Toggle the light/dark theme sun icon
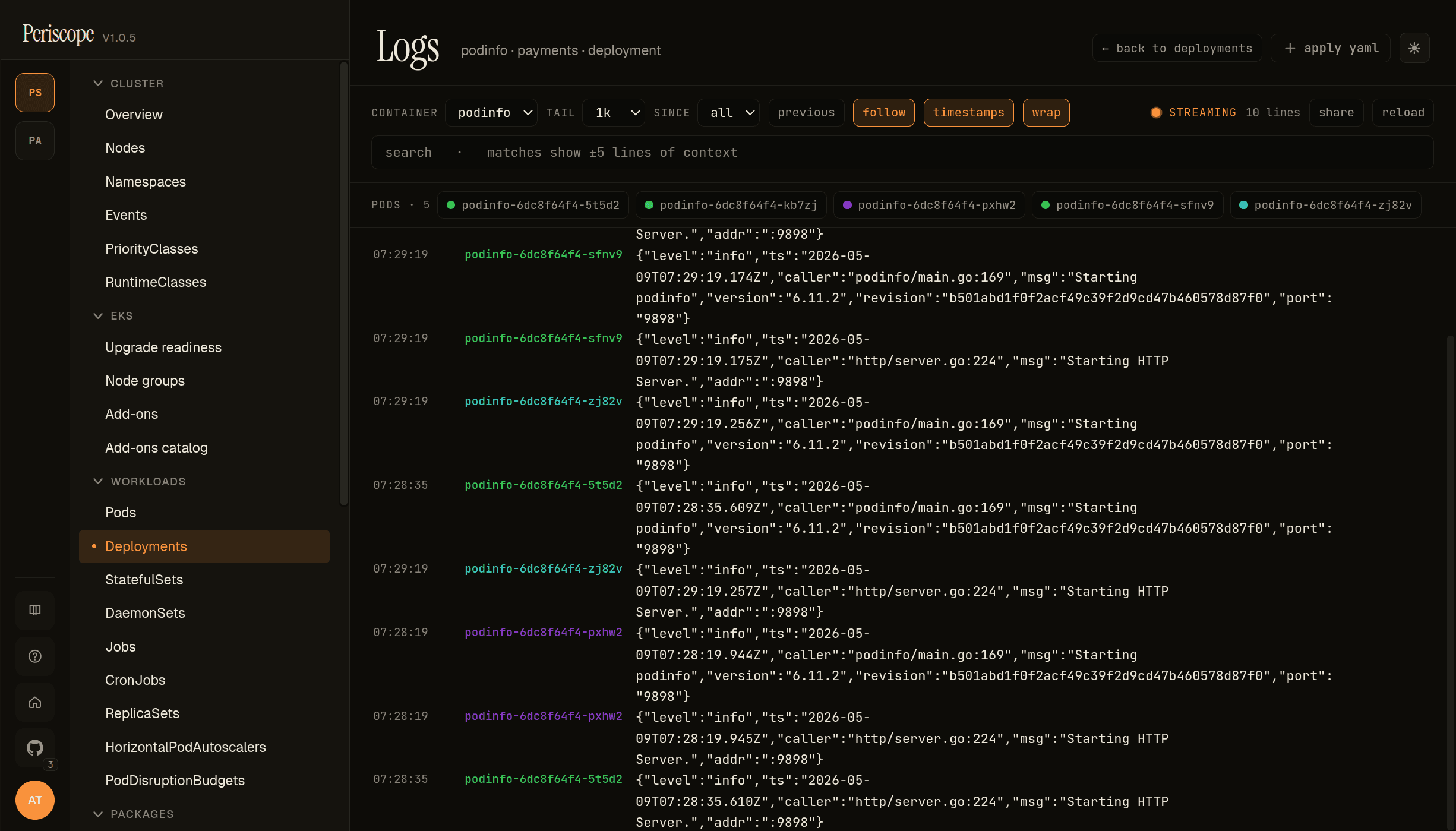The height and width of the screenshot is (831, 1456). [1414, 48]
